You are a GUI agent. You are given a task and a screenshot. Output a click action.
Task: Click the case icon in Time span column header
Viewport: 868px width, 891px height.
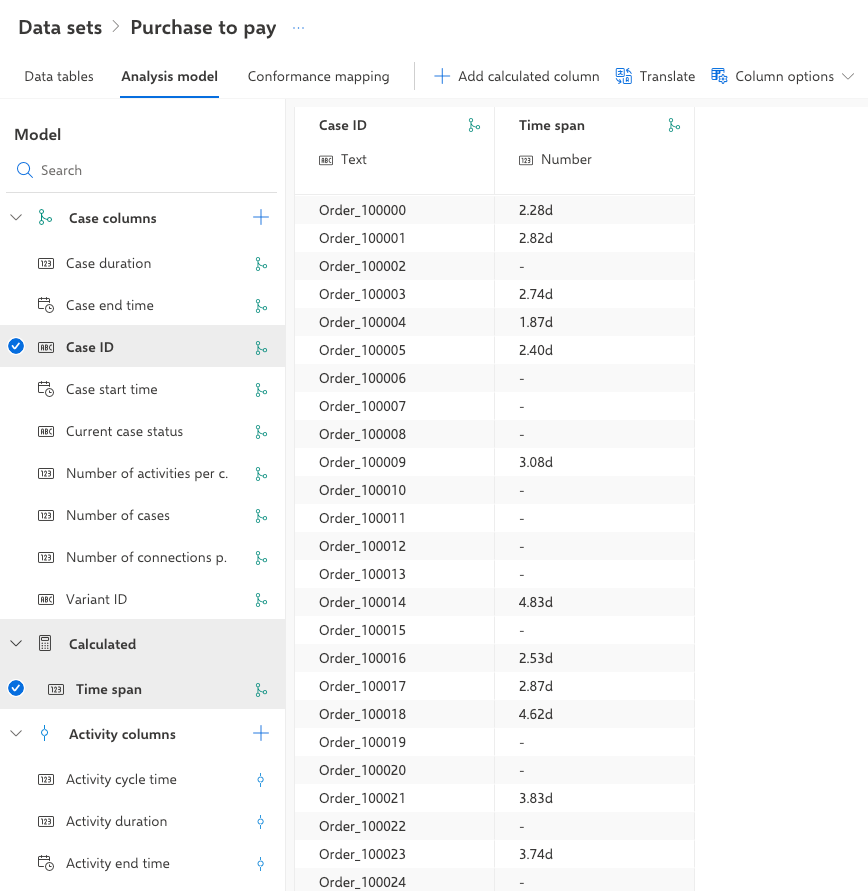[x=674, y=126]
